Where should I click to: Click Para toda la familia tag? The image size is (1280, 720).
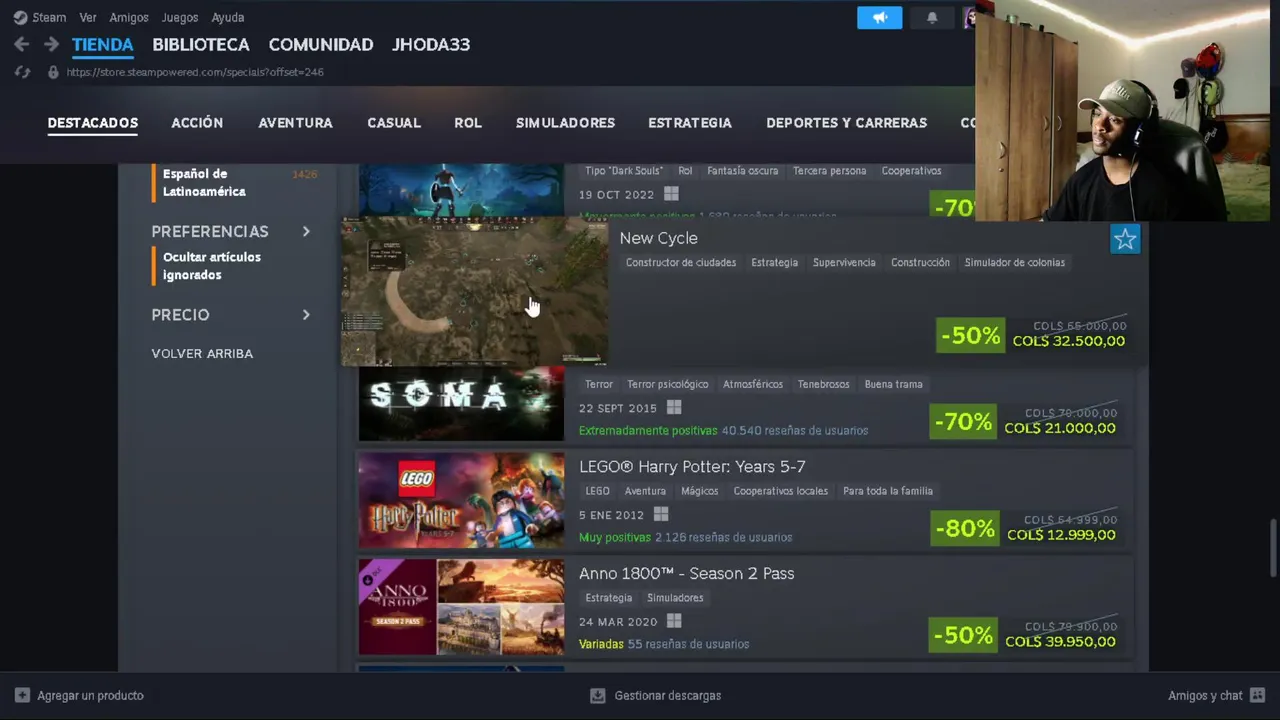tap(888, 491)
